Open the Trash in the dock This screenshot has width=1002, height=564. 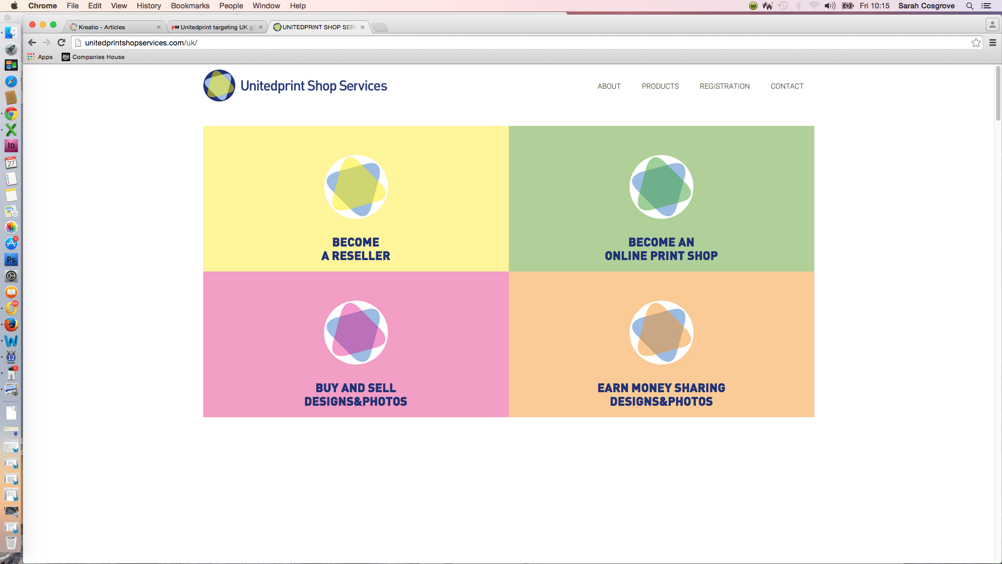point(11,543)
